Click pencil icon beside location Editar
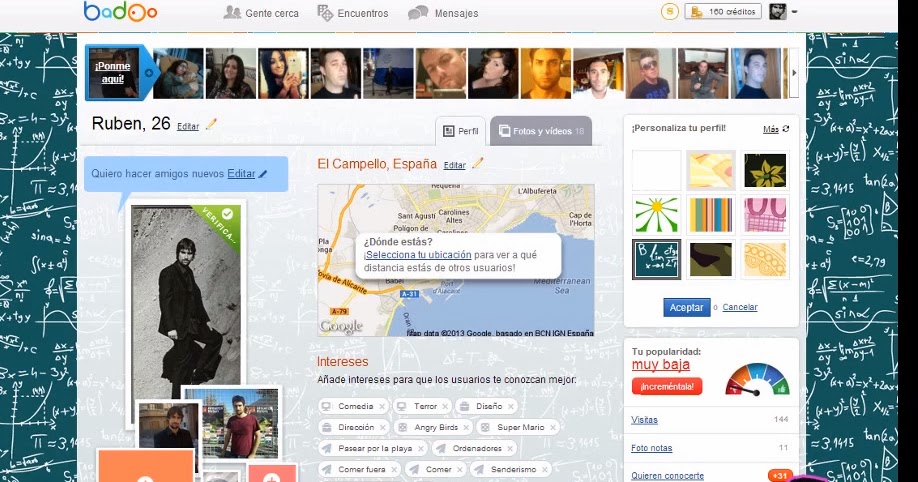Image resolution: width=918 pixels, height=482 pixels. pos(478,163)
